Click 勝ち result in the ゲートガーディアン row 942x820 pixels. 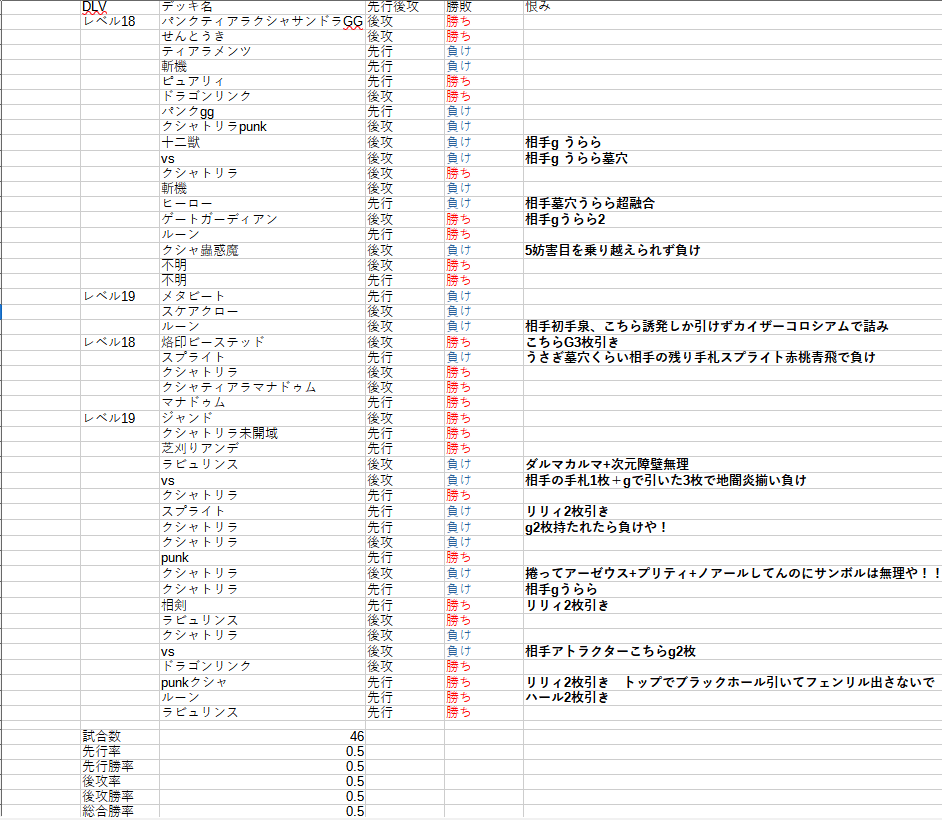pyautogui.click(x=484, y=219)
